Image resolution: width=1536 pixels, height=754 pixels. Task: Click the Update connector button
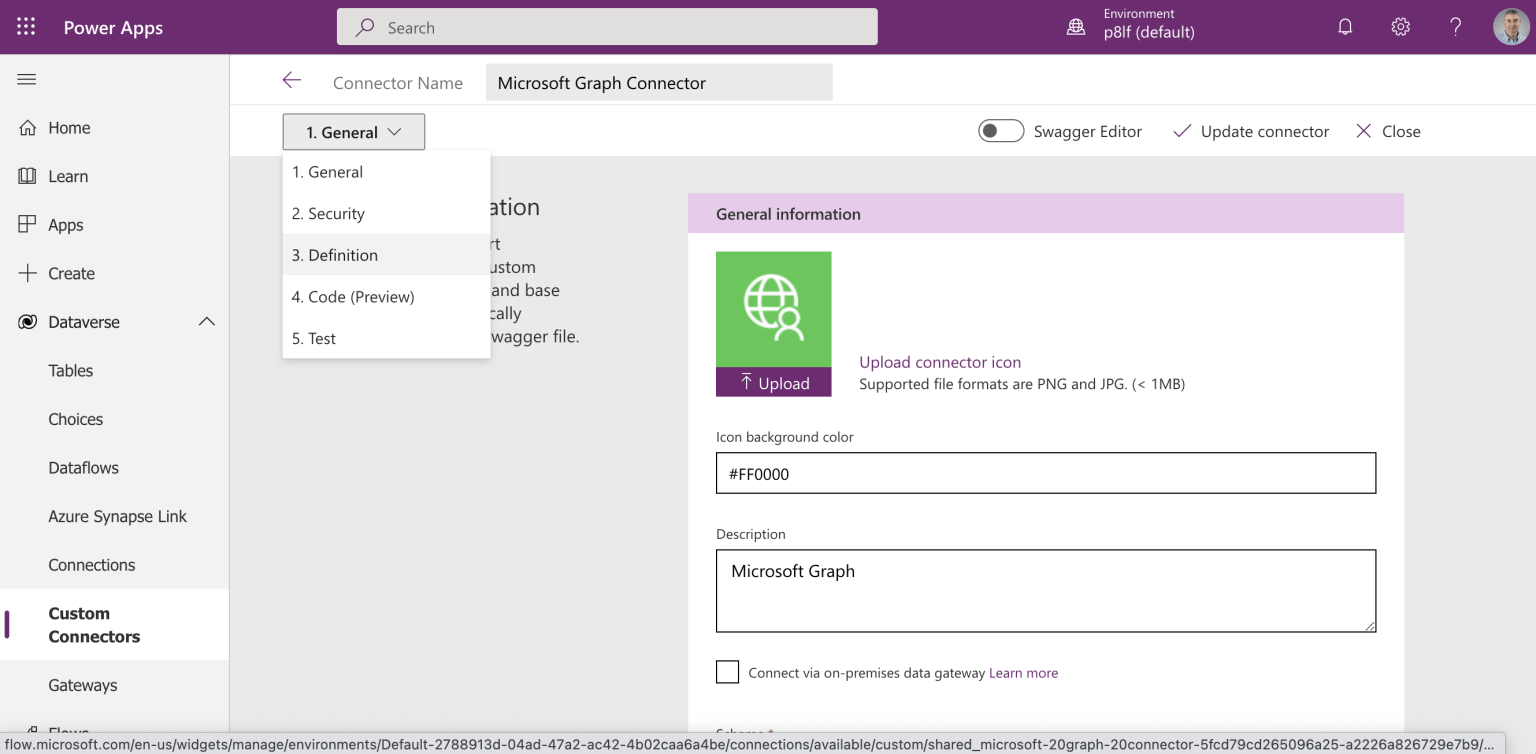(x=1251, y=131)
